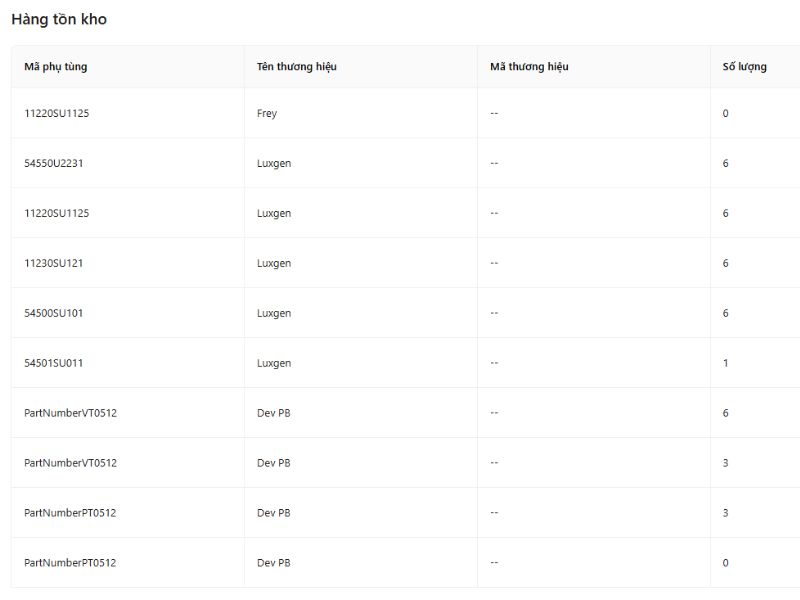Click the quantity 0 in the Frey row
The image size is (800, 600).
pyautogui.click(x=726, y=113)
